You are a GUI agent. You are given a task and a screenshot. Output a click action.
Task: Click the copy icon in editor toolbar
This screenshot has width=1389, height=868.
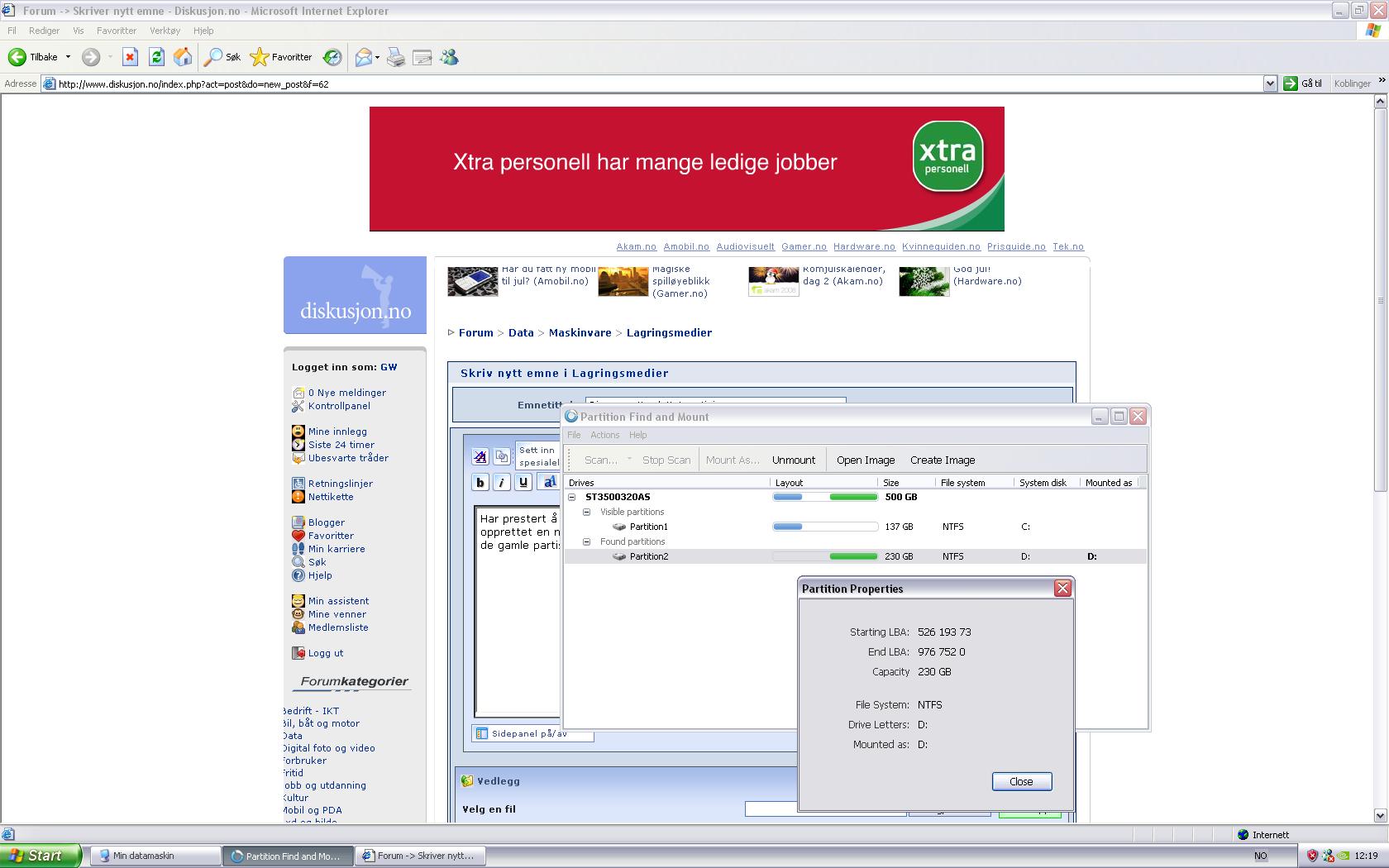coord(502,456)
